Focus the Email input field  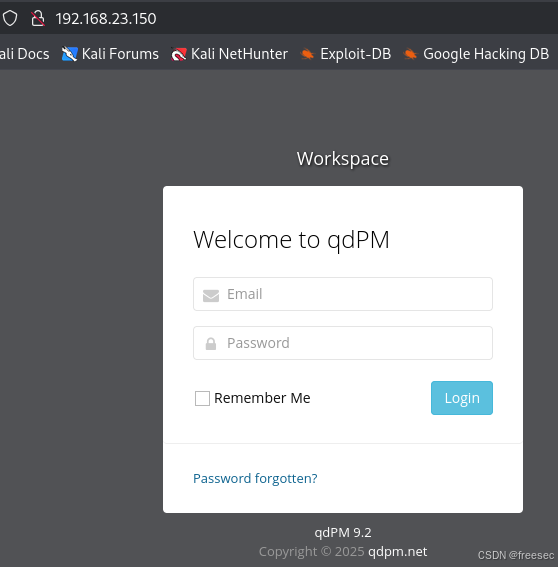343,294
